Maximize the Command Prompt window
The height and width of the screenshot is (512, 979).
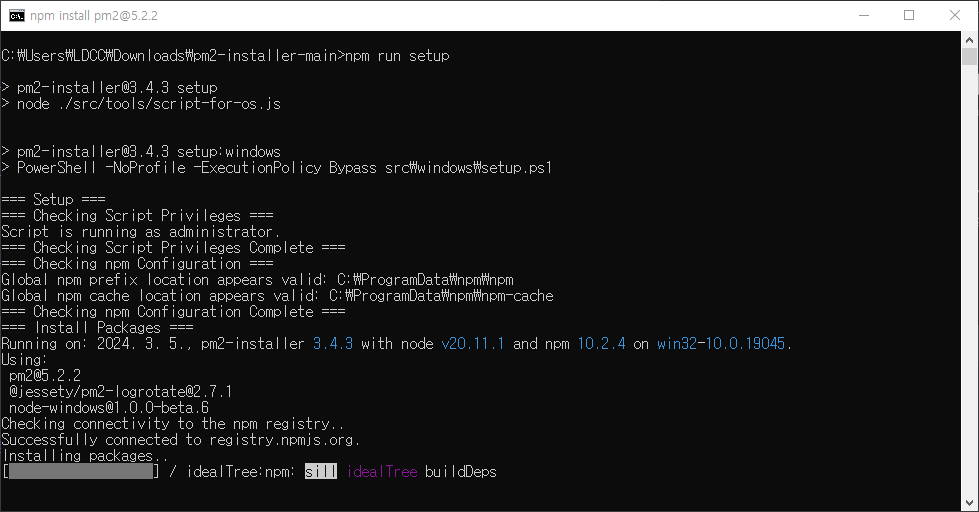click(909, 16)
